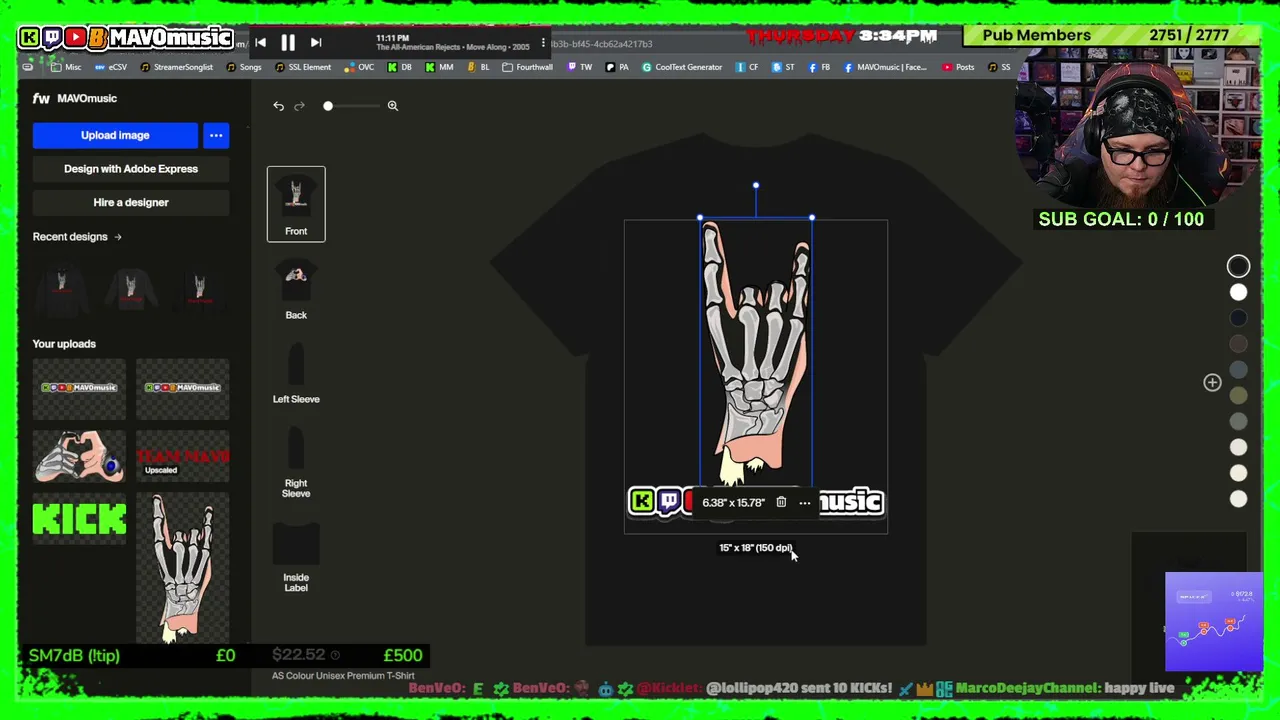This screenshot has height=720, width=1280.
Task: Select the olive shirt color swatch
Action: click(x=1238, y=396)
